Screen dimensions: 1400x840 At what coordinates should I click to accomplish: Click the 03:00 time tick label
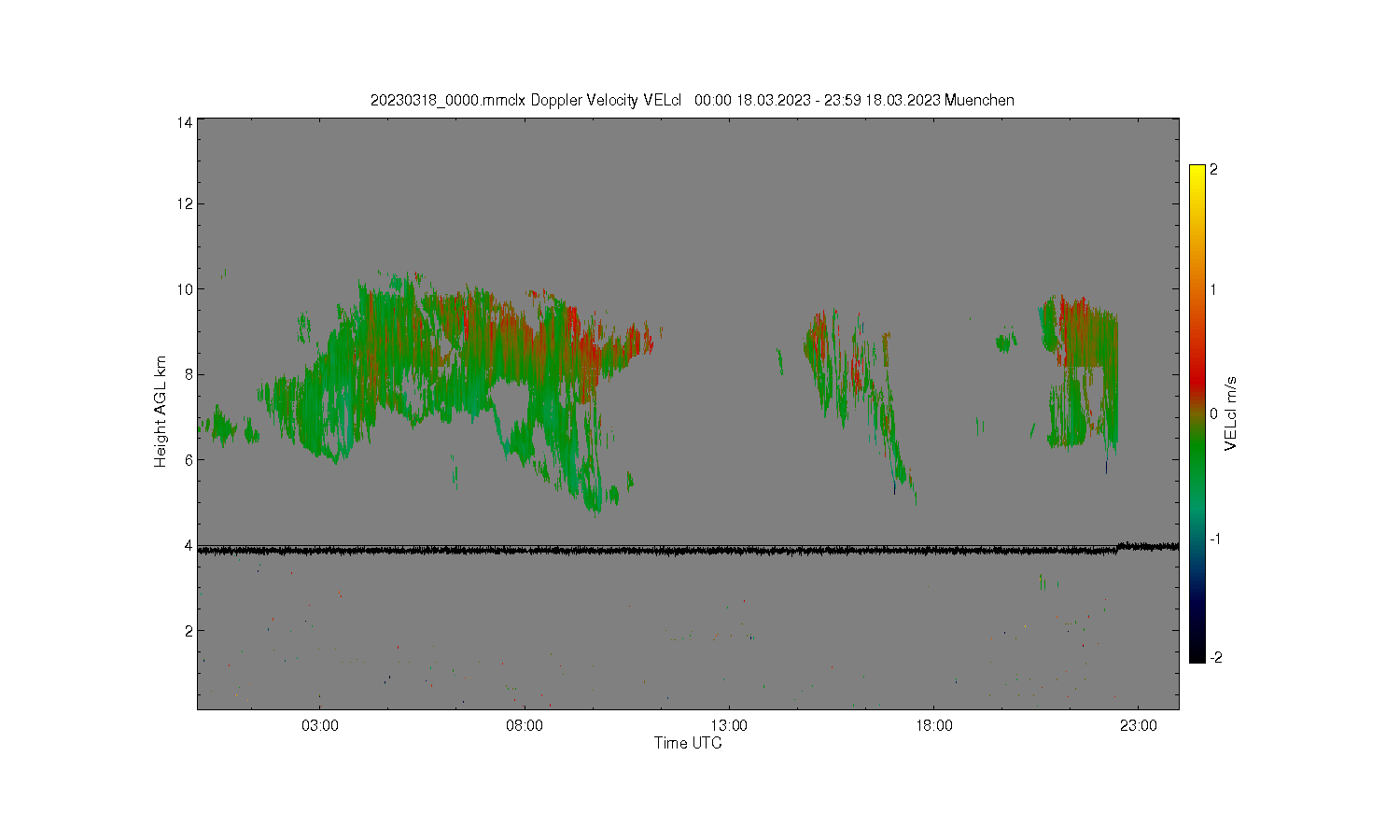(320, 725)
